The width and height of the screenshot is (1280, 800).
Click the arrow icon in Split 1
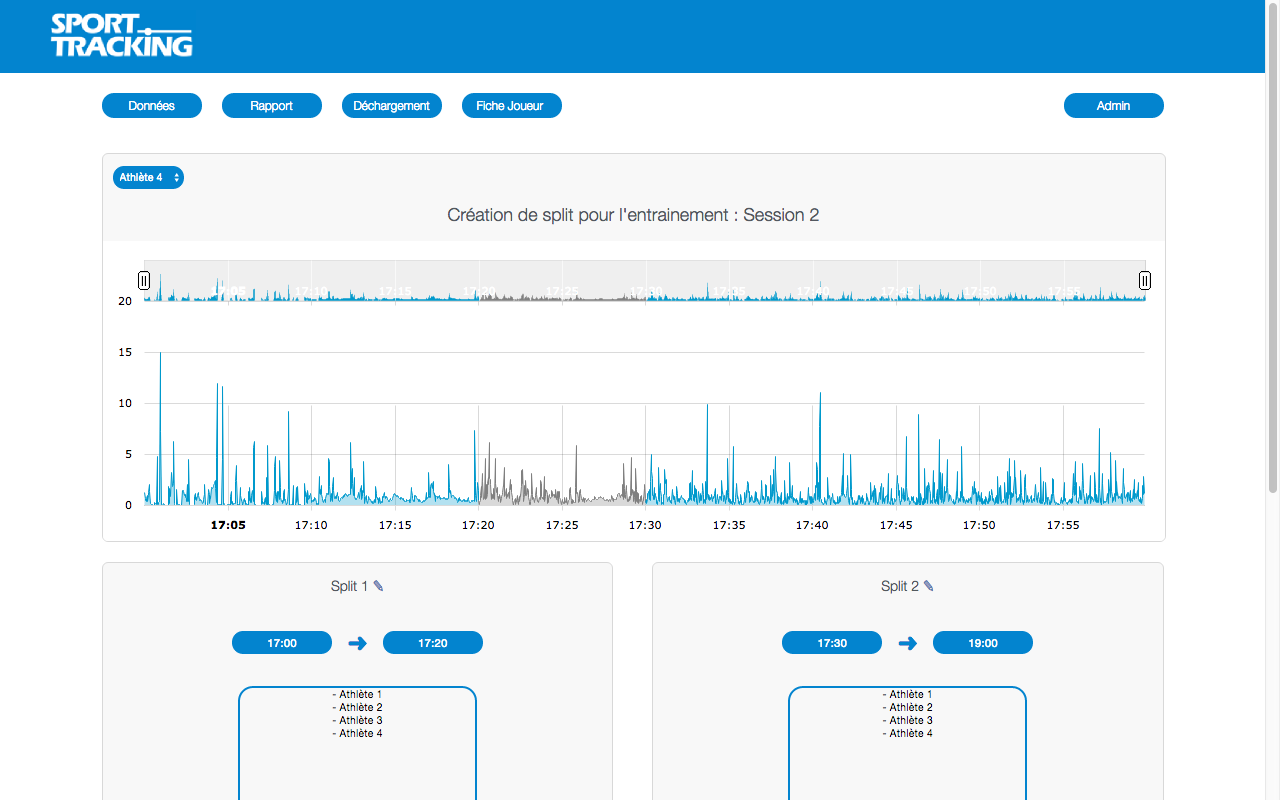coord(357,643)
